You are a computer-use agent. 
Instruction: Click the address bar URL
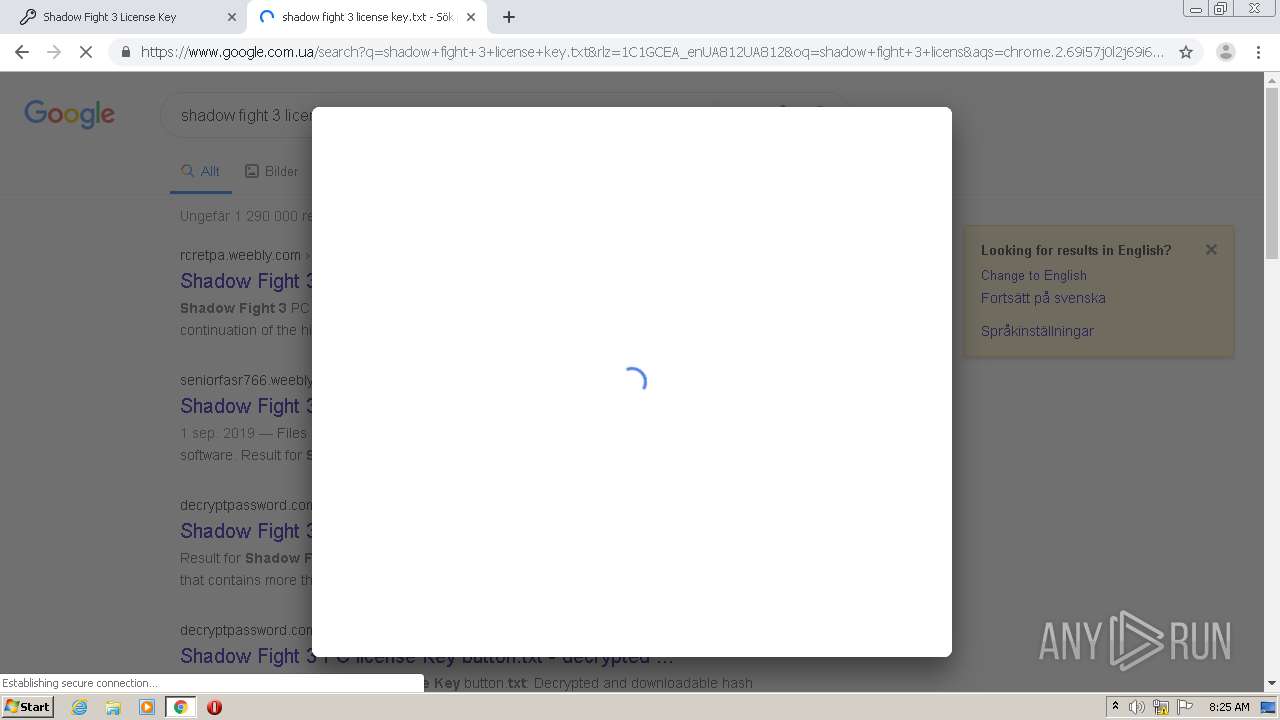coord(652,52)
